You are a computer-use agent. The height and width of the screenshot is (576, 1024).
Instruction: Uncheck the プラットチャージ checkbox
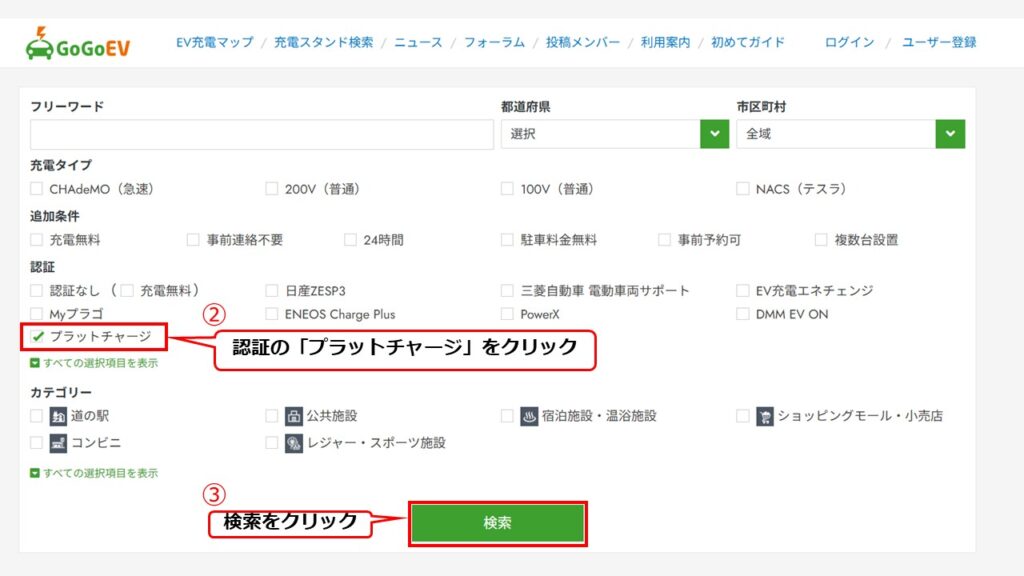click(38, 336)
